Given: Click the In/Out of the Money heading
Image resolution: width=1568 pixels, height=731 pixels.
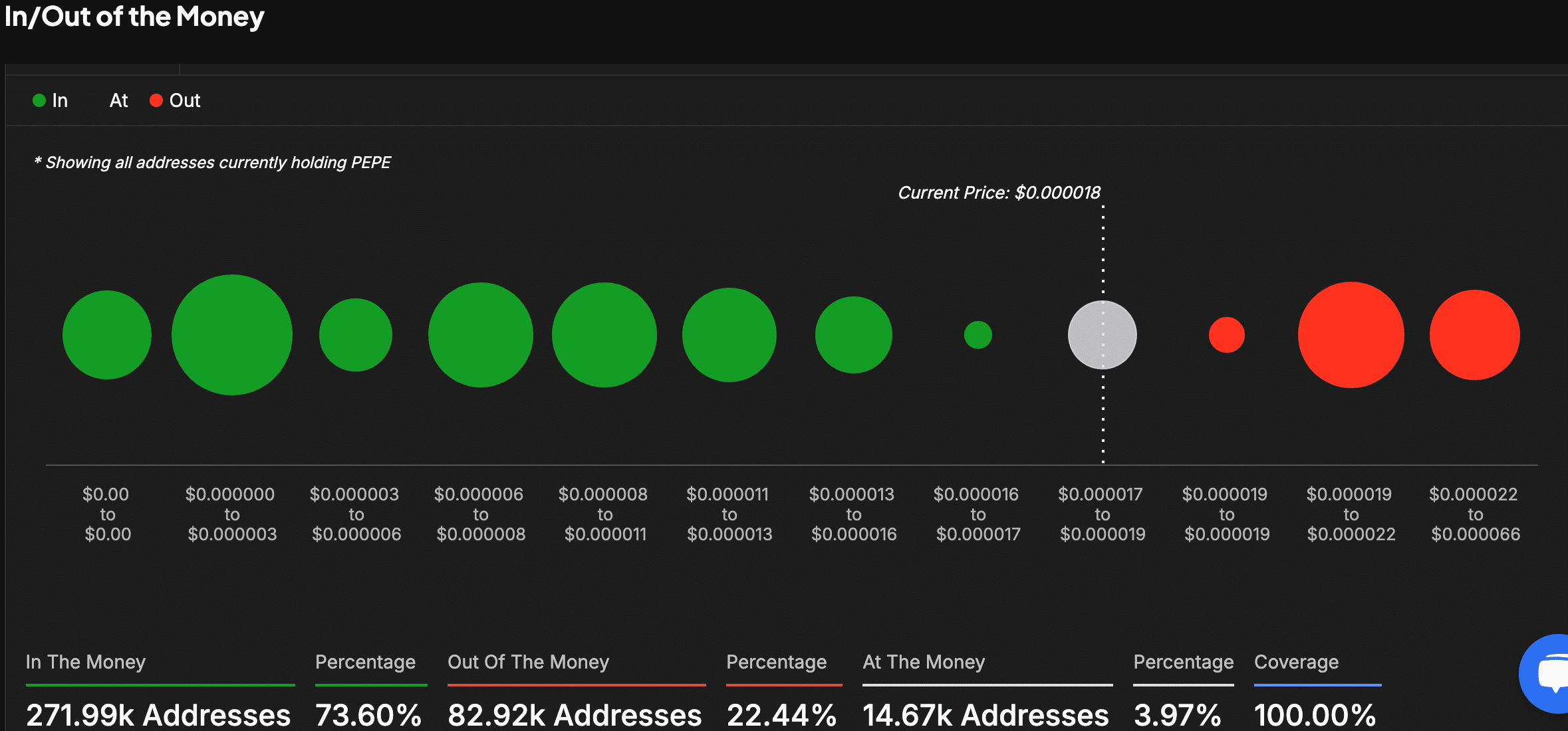Looking at the screenshot, I should point(134,17).
